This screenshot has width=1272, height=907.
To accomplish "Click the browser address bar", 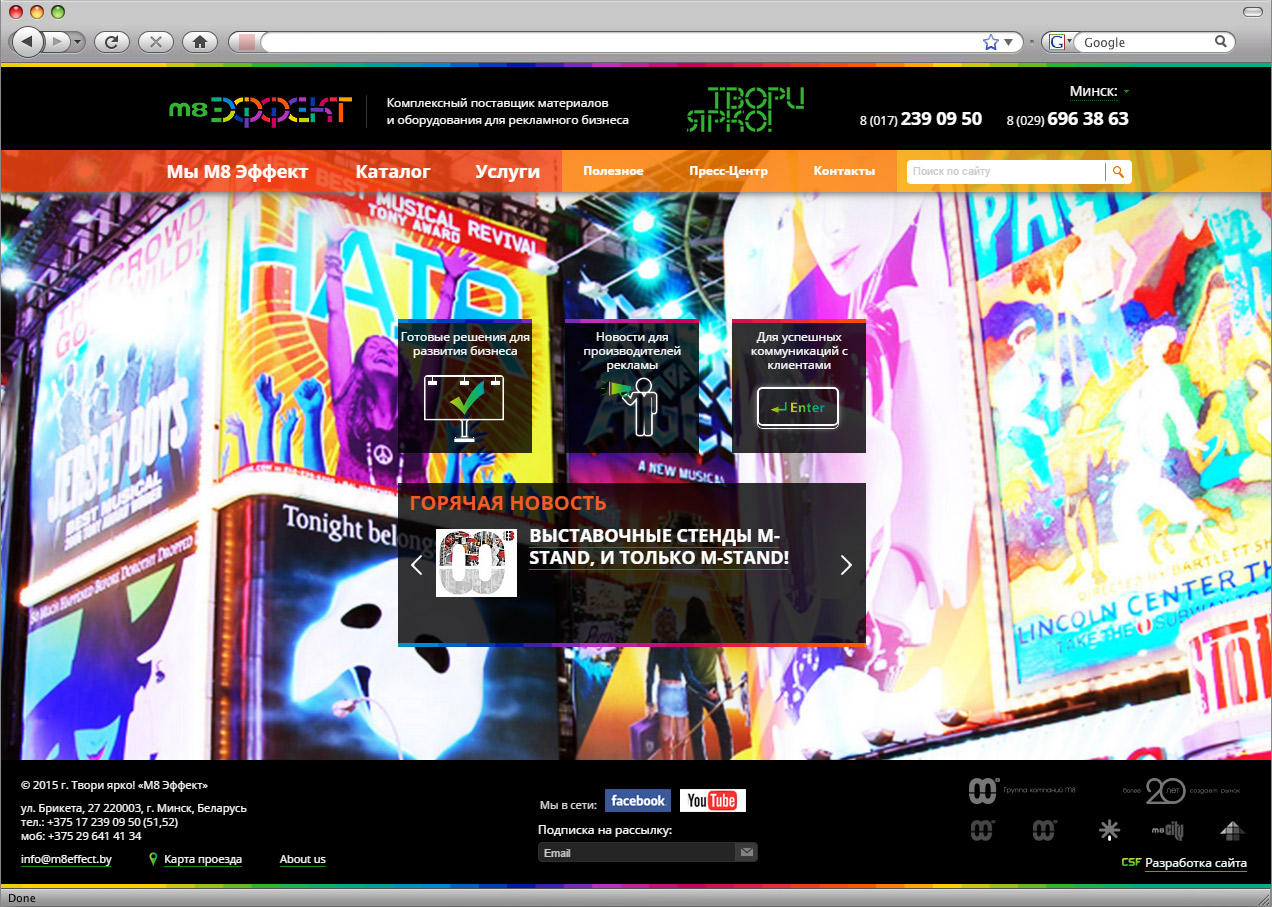I will click(x=620, y=42).
